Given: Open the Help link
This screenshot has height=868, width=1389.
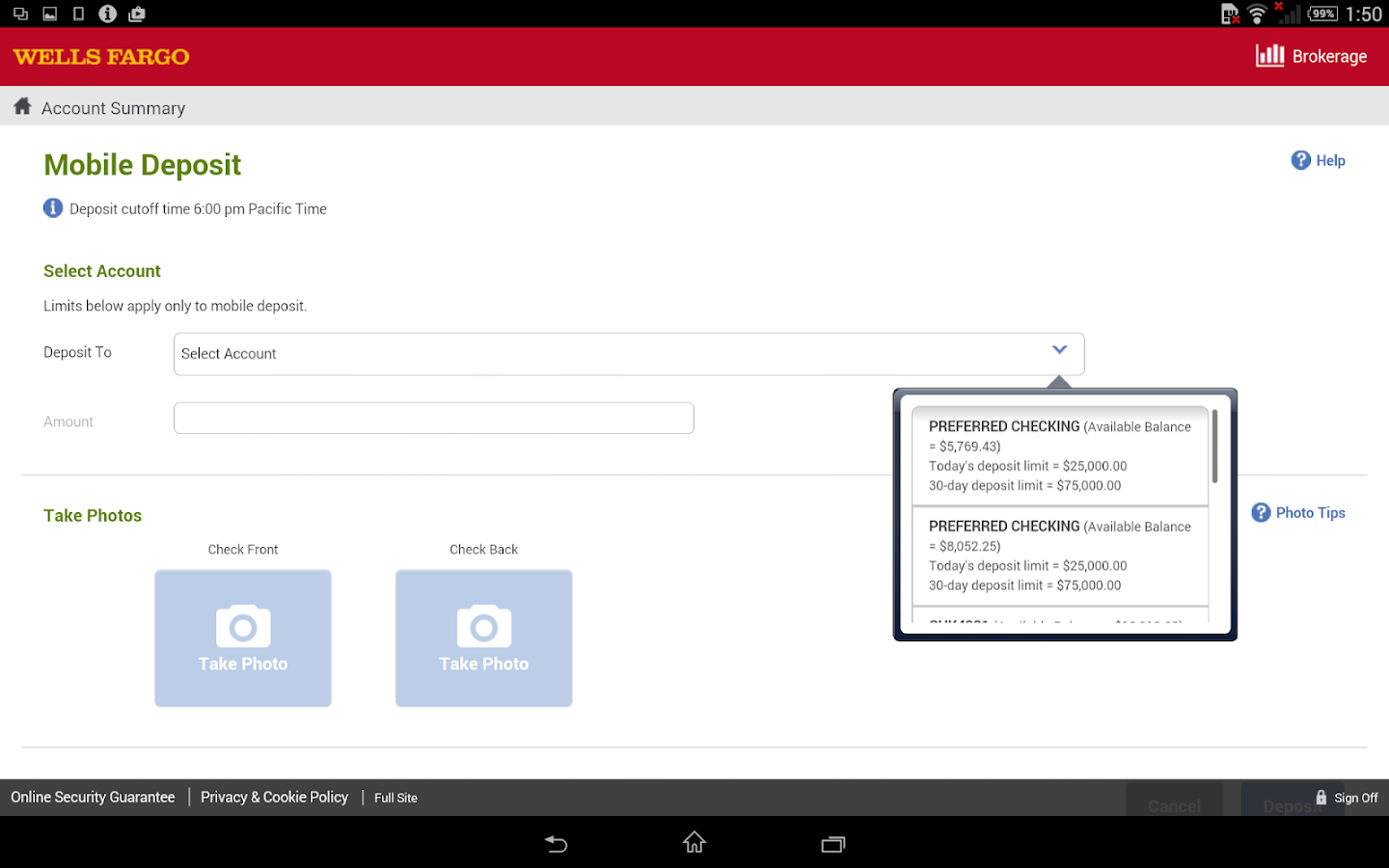Looking at the screenshot, I should point(1330,161).
